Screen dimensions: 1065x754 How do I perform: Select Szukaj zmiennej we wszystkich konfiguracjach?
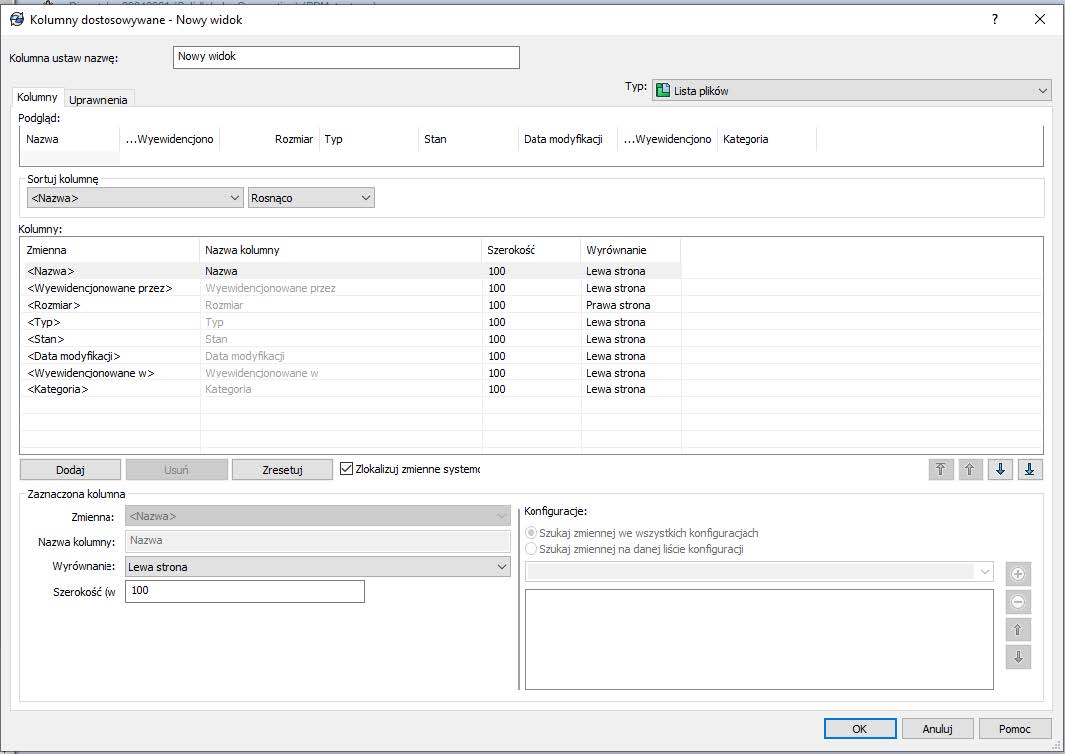coord(531,532)
